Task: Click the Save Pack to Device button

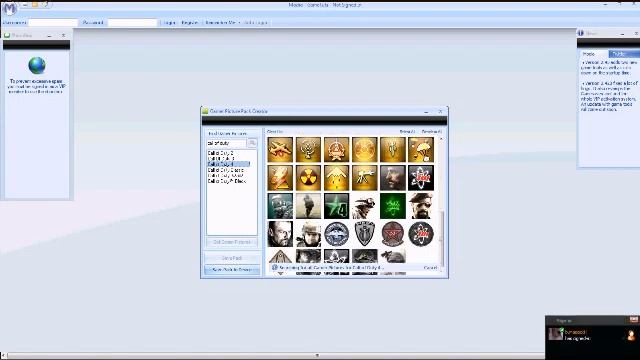Action: click(231, 270)
